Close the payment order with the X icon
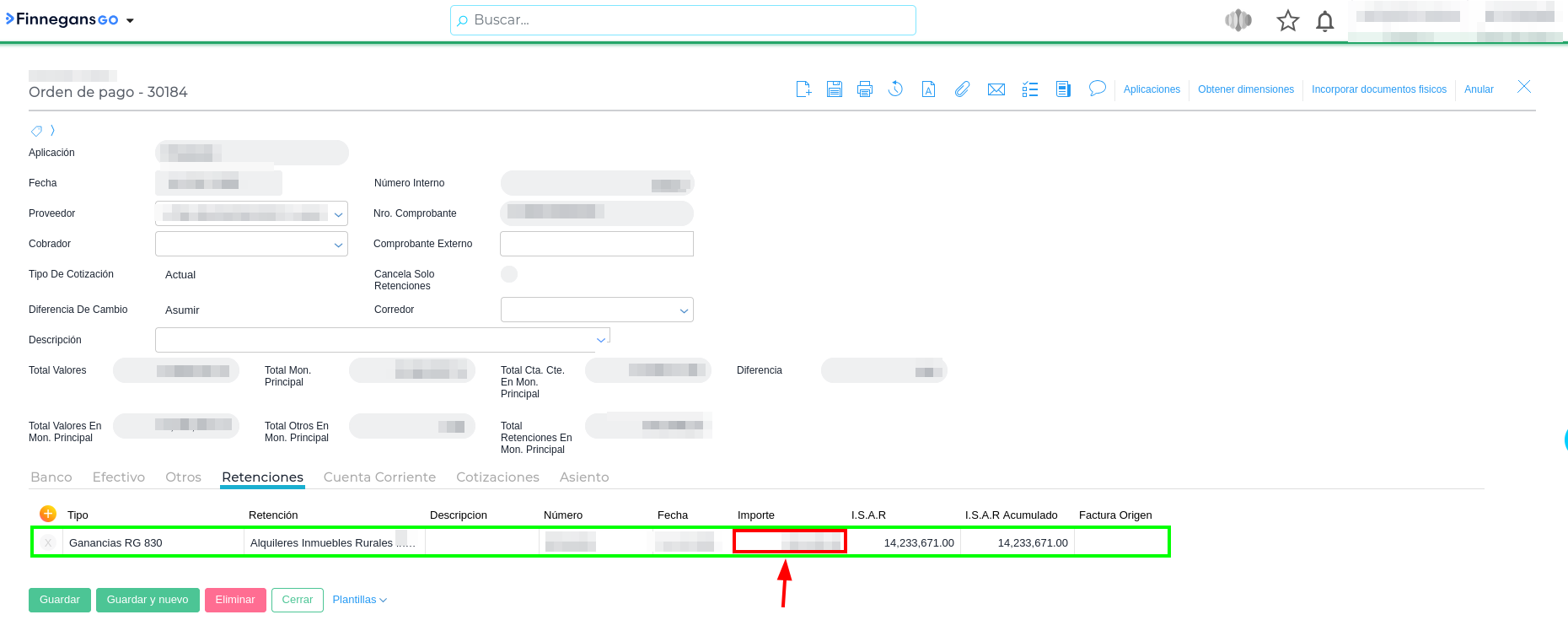Screen dimensions: 1568x620 pos(1524,86)
